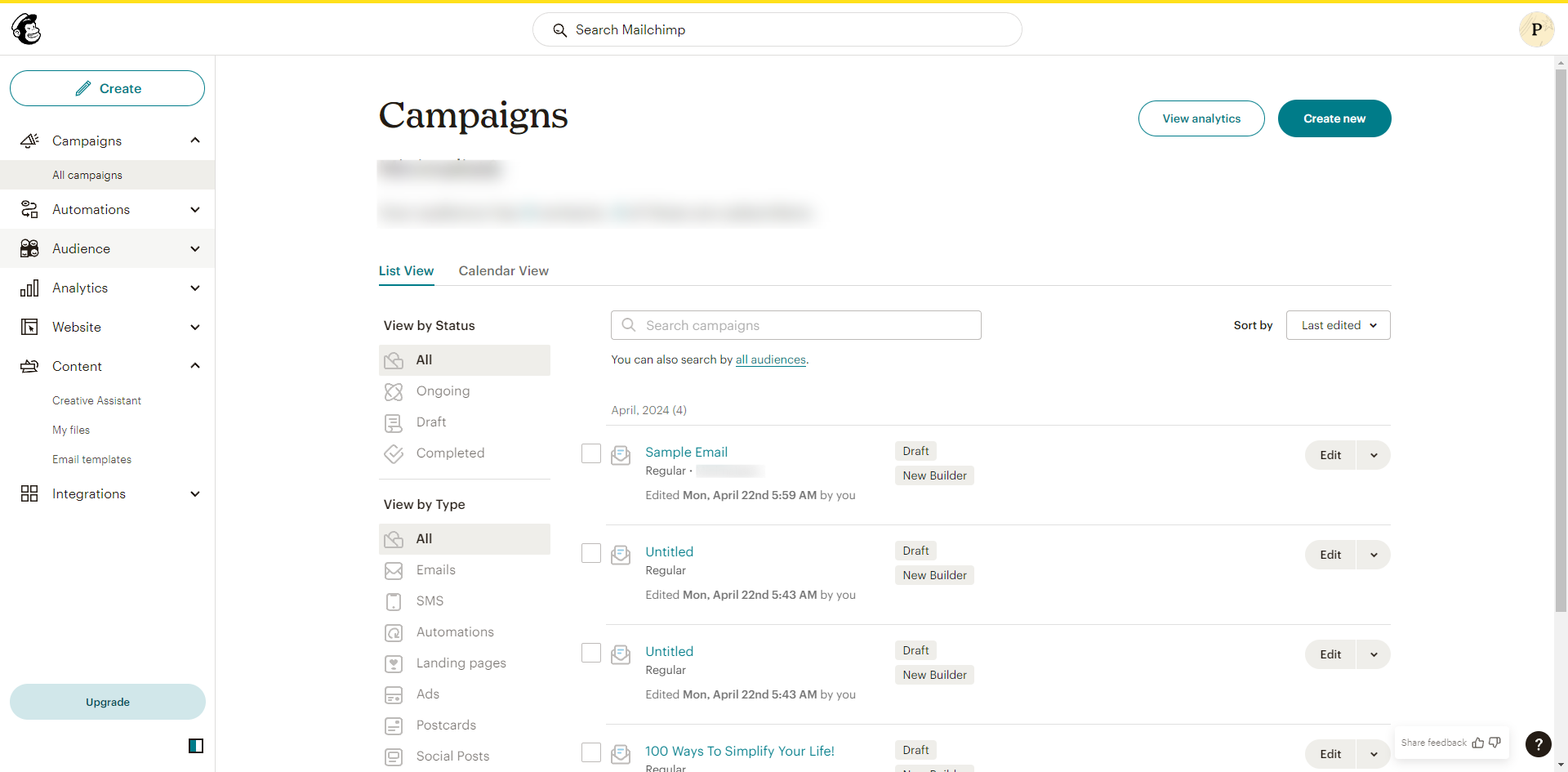Open the Sort by Last edited dropdown
This screenshot has height=772, width=1568.
[1338, 325]
